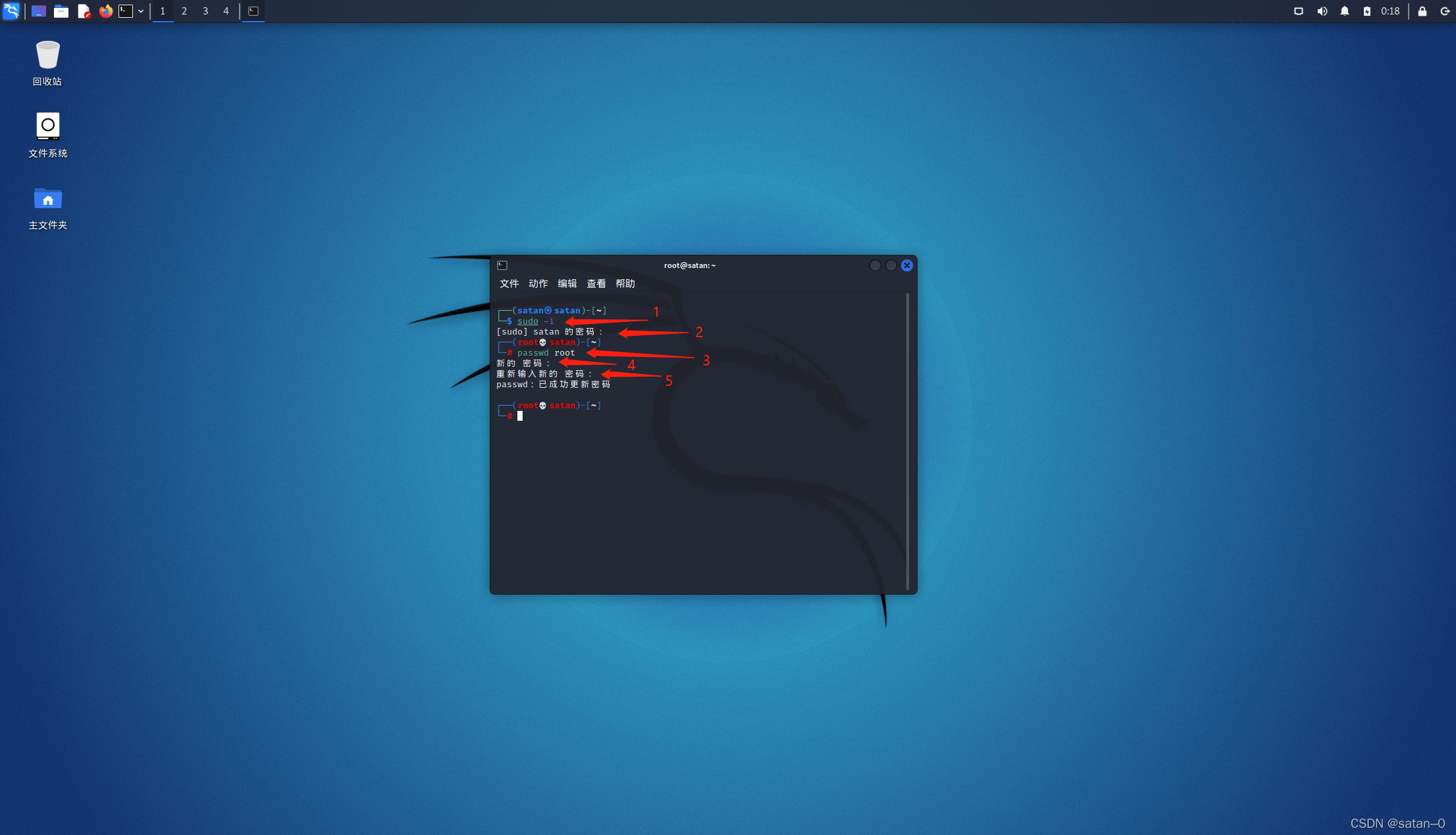The height and width of the screenshot is (835, 1456).
Task: Launch Firefox from the panel
Action: point(105,11)
